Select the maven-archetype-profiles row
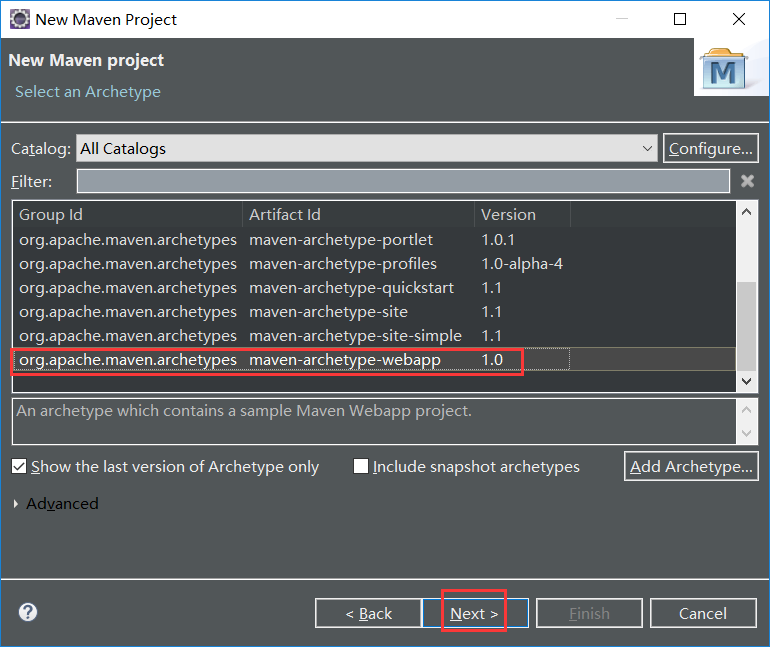 (374, 264)
